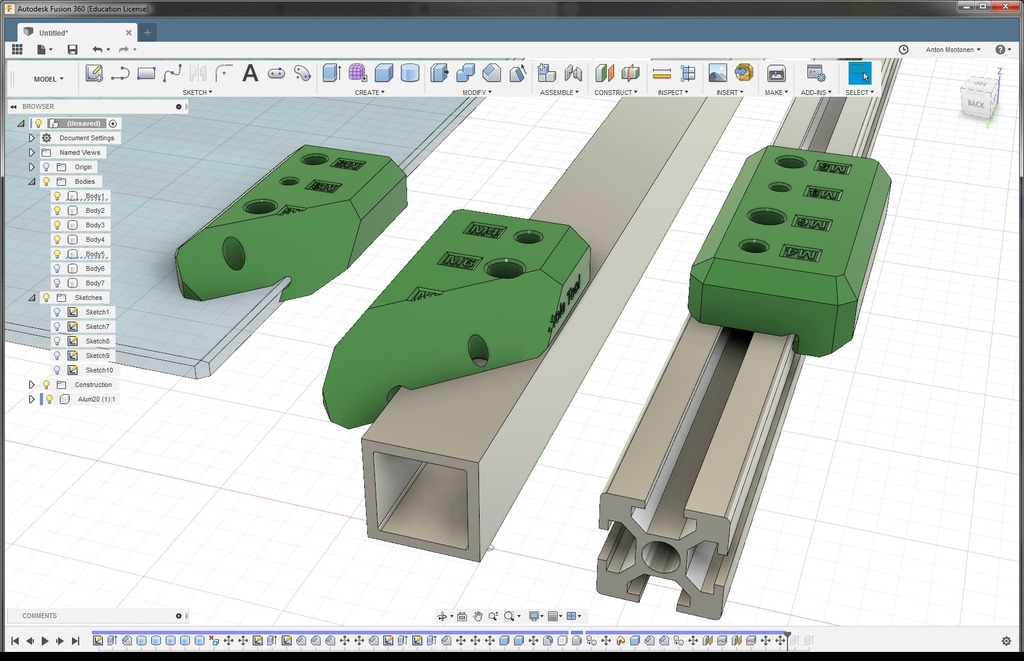1024x661 pixels.
Task: Click the 3D Print icon under Make
Action: 776,73
